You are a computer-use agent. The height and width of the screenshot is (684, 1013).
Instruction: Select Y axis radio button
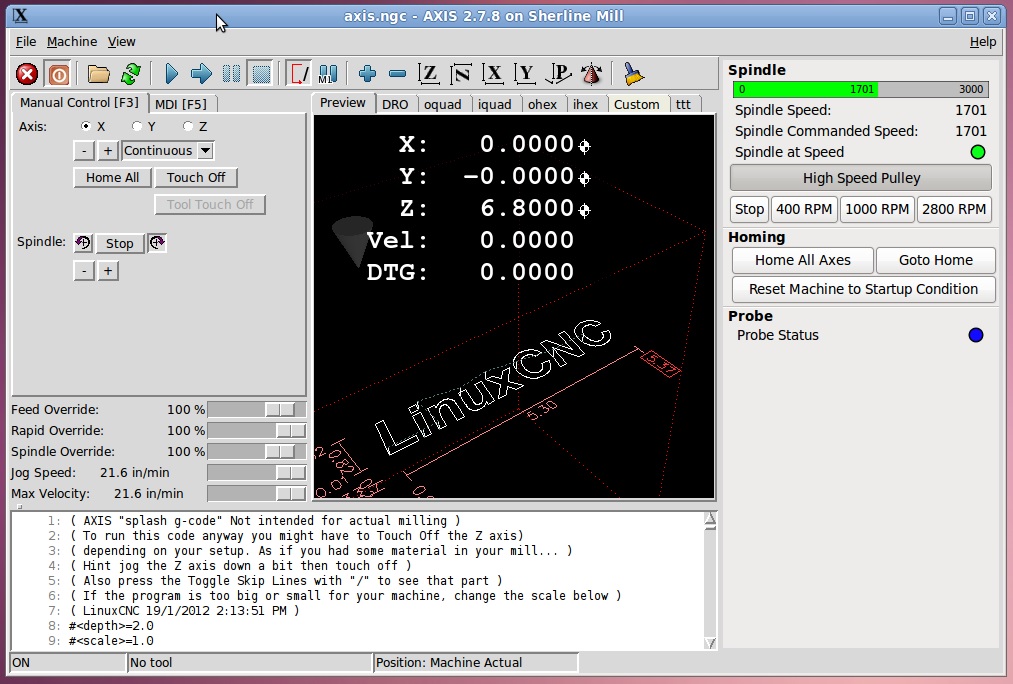click(x=136, y=126)
